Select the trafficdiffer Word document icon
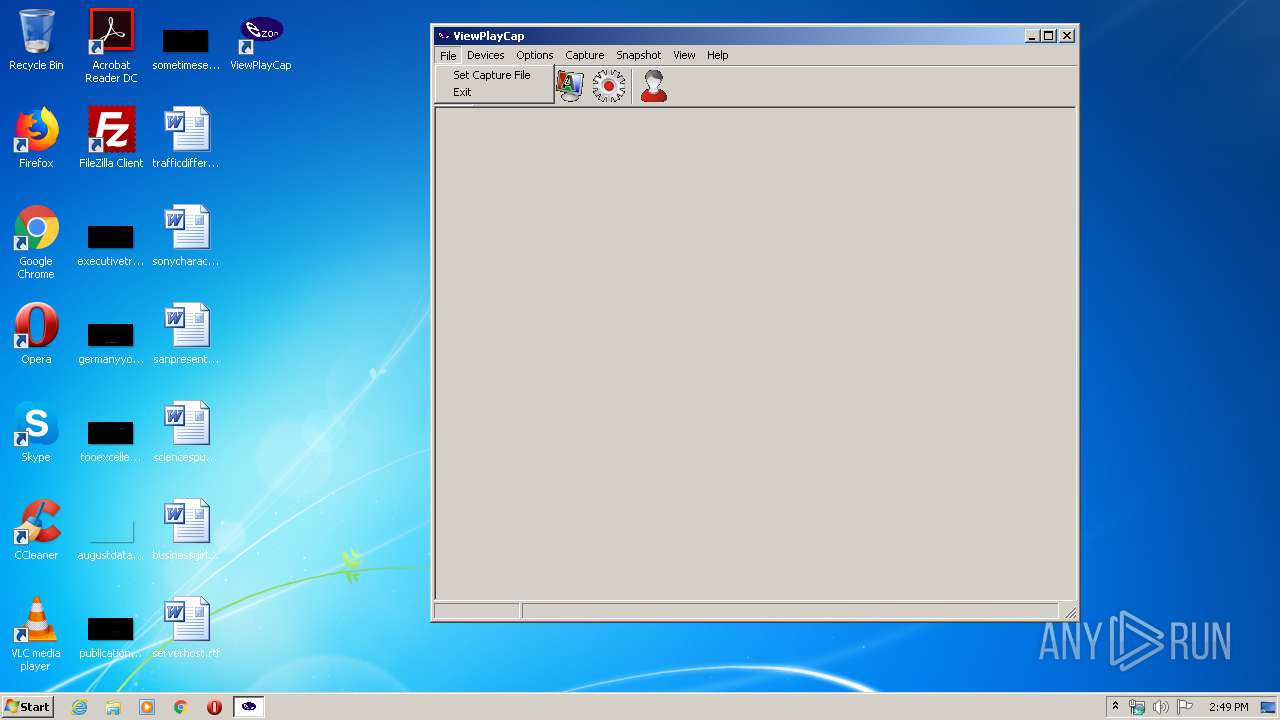 (x=186, y=138)
